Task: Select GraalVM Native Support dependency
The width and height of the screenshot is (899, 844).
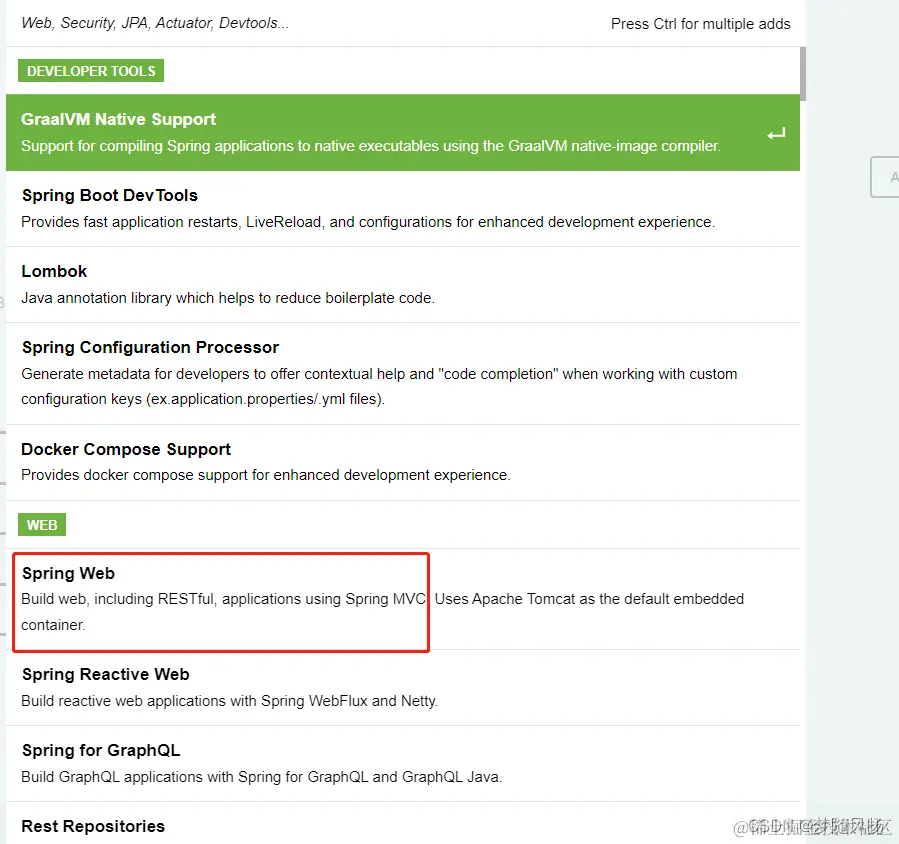Action: coord(402,132)
